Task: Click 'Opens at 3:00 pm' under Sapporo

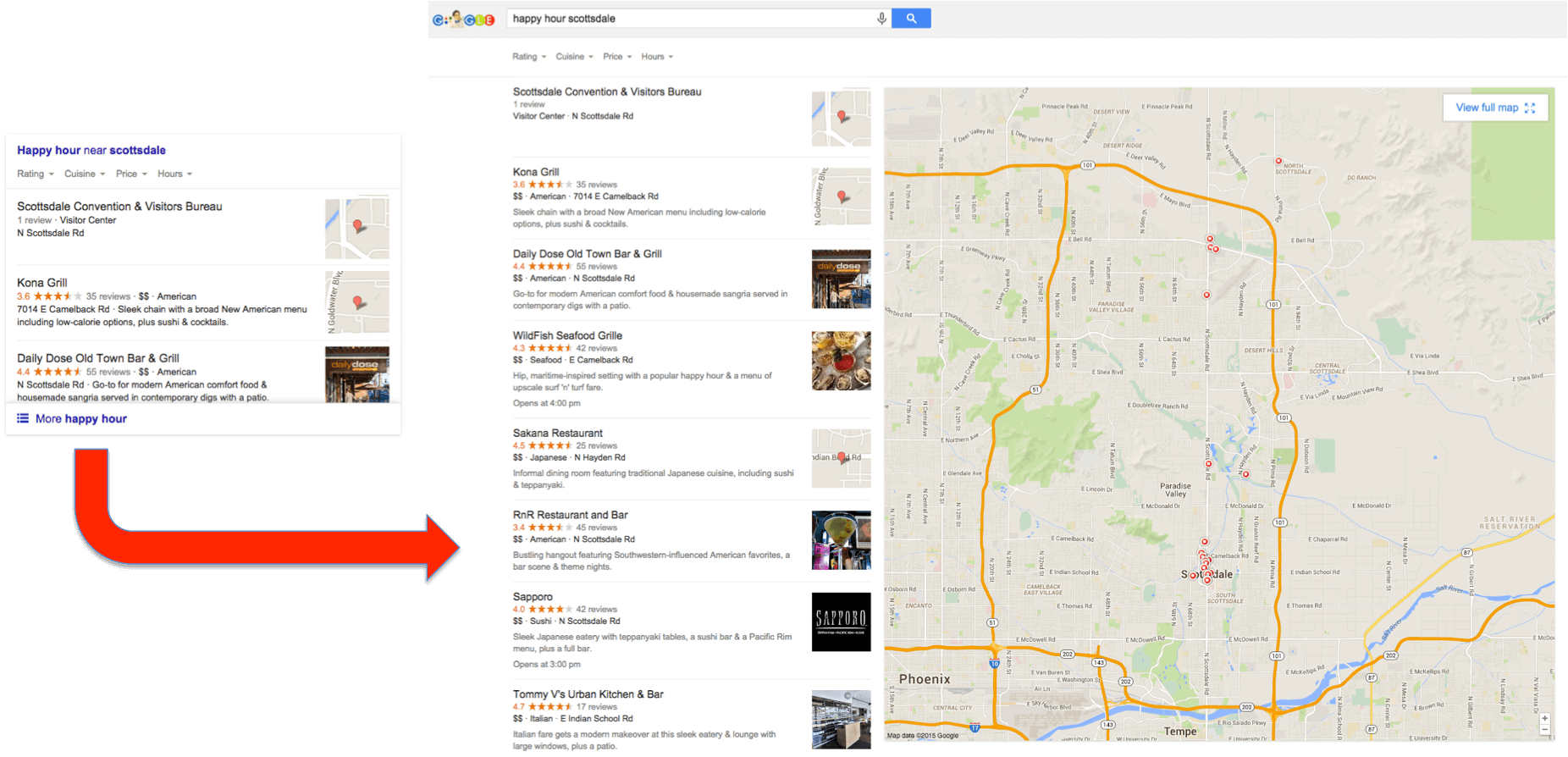Action: click(546, 664)
